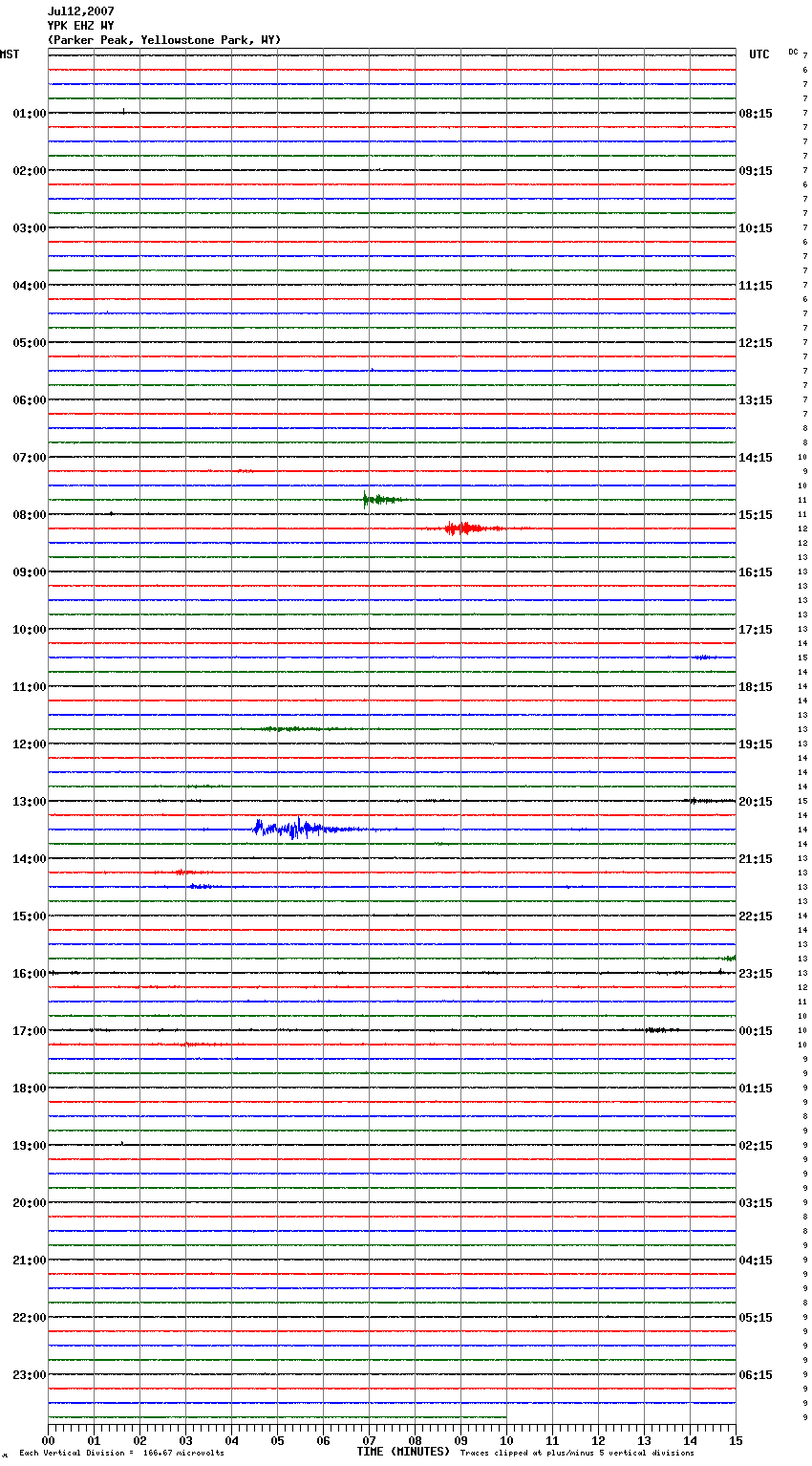
Task: Click the 07:00 MST time label
Action: [30, 458]
